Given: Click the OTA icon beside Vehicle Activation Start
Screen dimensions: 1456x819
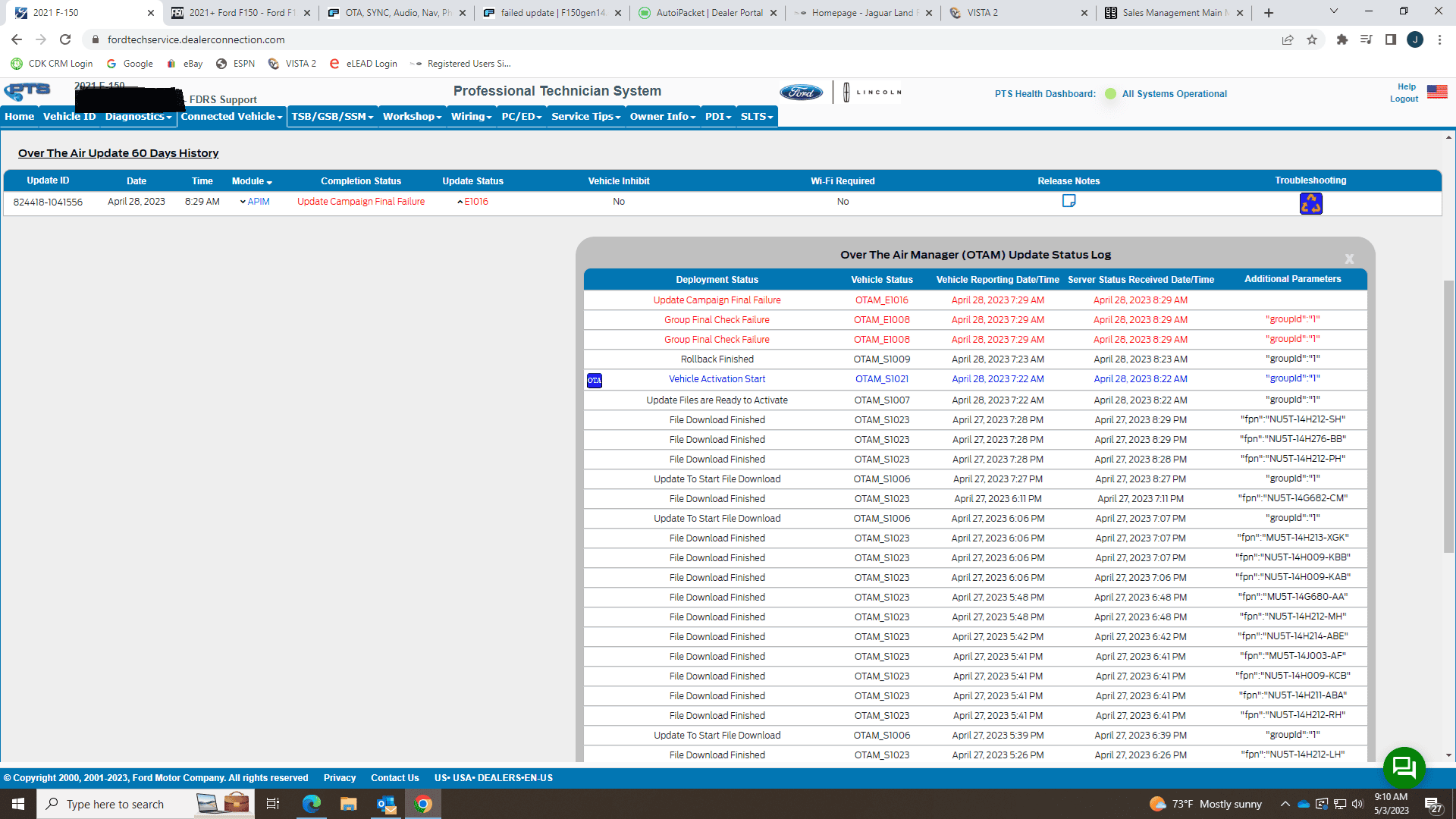Looking at the screenshot, I should 595,380.
